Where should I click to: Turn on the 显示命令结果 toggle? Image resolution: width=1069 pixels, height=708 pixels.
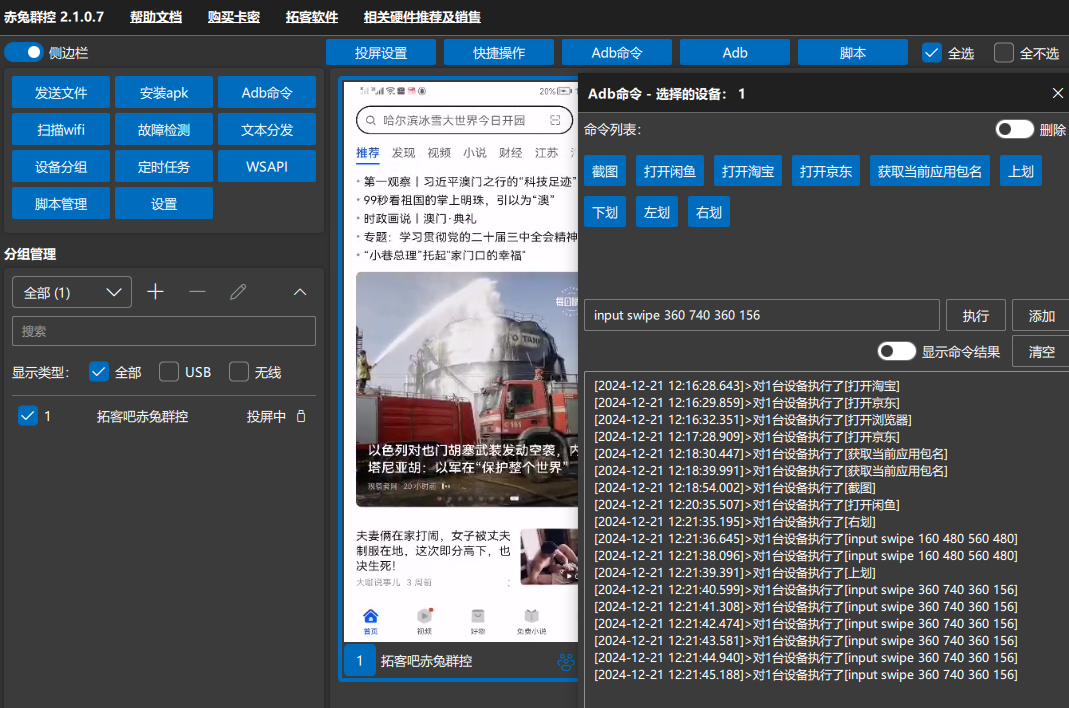tap(897, 351)
